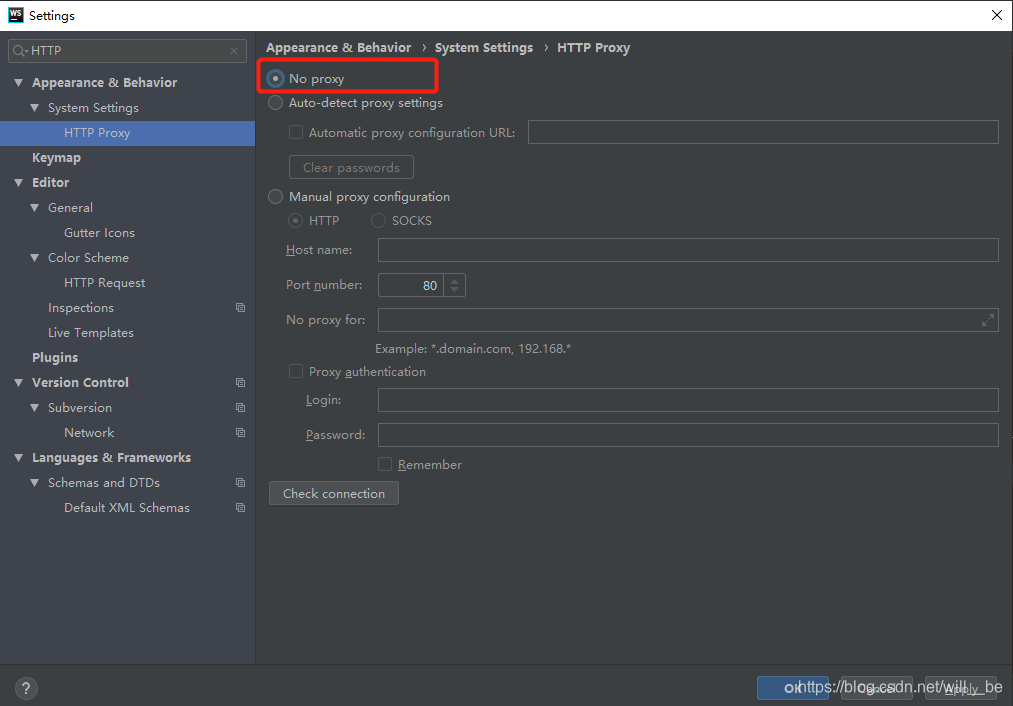1013x706 pixels.
Task: Open the help question mark button
Action: (26, 688)
